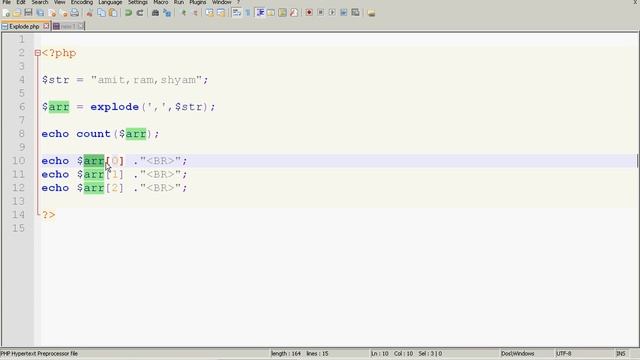
Task: Click the closing ?> tag
Action: tap(49, 215)
